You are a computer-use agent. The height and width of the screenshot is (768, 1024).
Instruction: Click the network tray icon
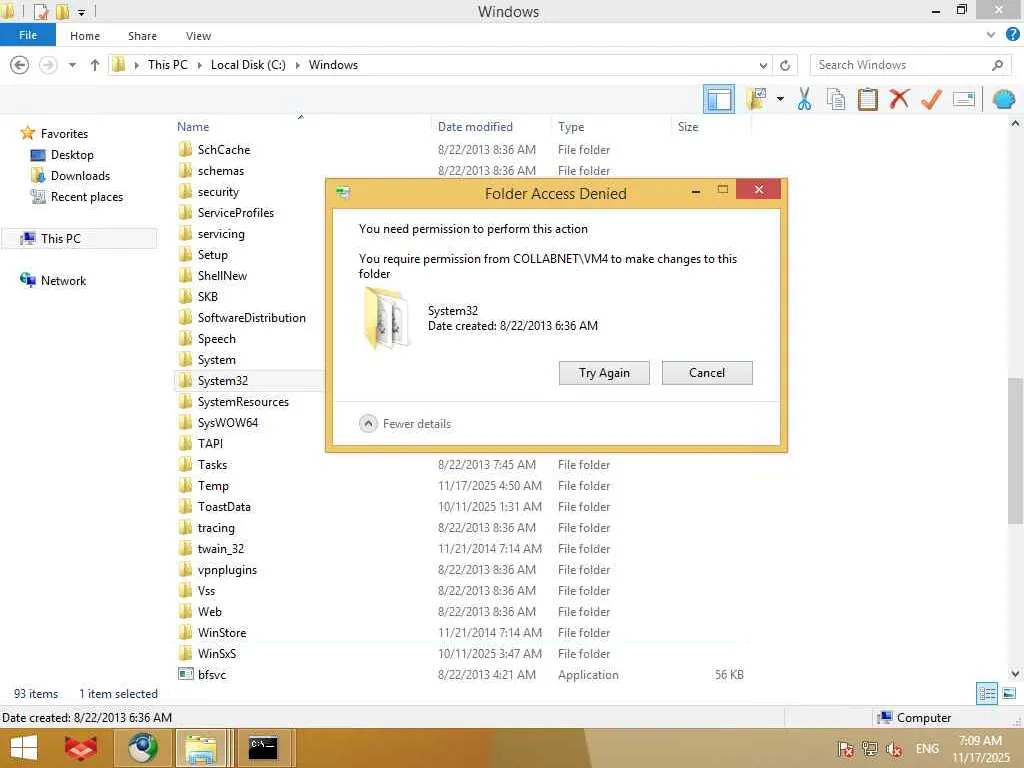pyautogui.click(x=869, y=749)
